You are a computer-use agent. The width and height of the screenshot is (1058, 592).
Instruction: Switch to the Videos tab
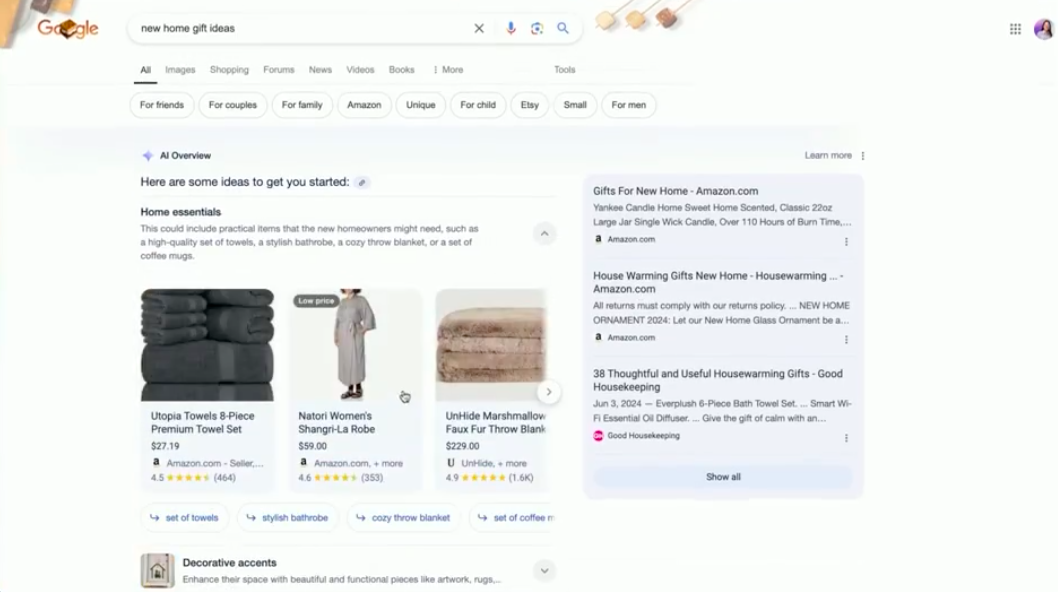pyautogui.click(x=360, y=70)
